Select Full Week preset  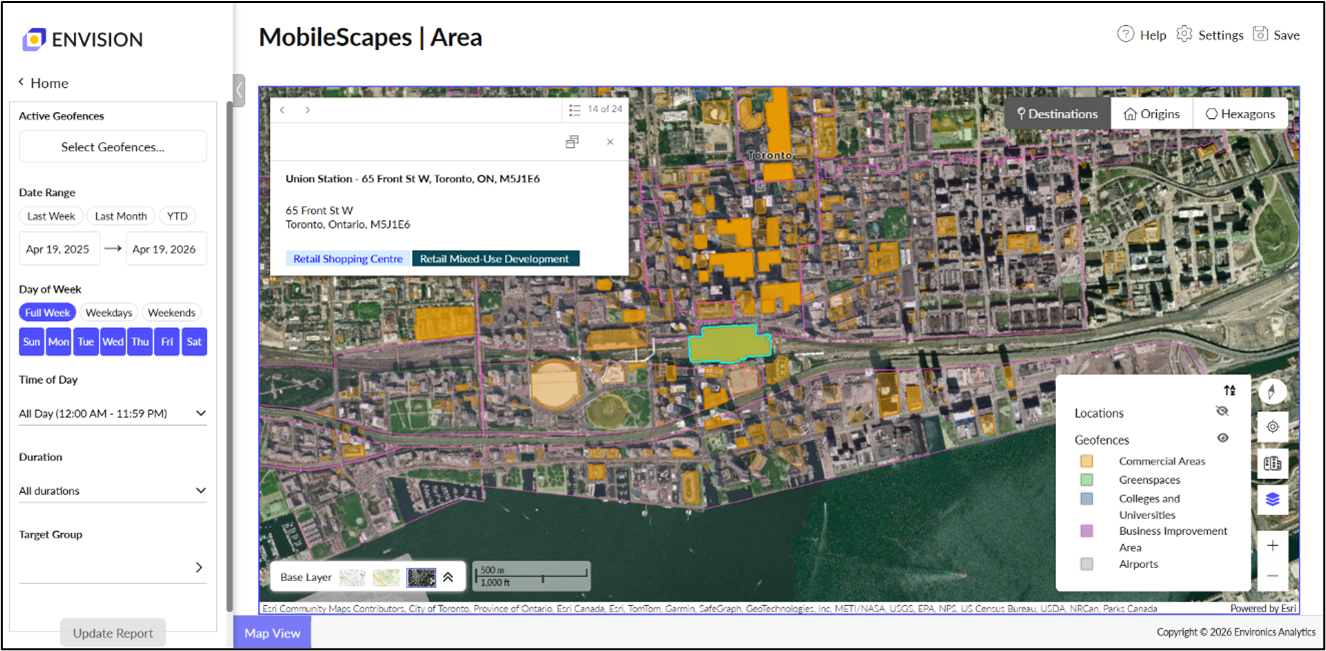47,313
